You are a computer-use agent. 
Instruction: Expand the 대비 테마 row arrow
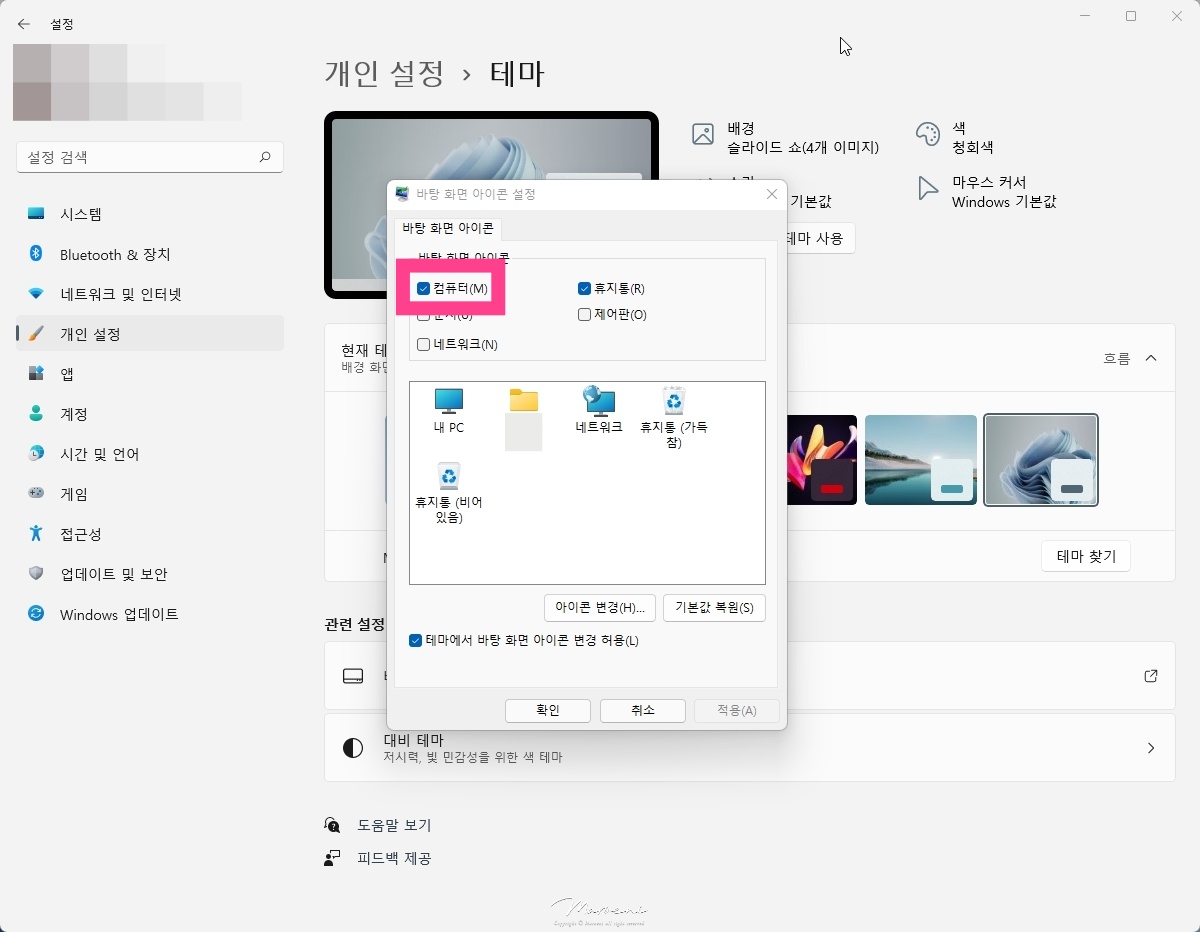coord(1151,748)
